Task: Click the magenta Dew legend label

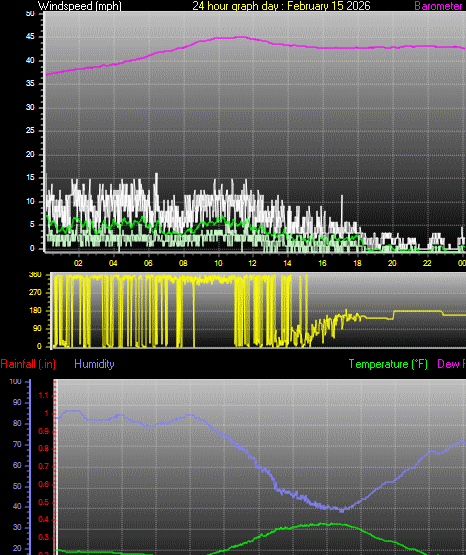Action: click(451, 364)
